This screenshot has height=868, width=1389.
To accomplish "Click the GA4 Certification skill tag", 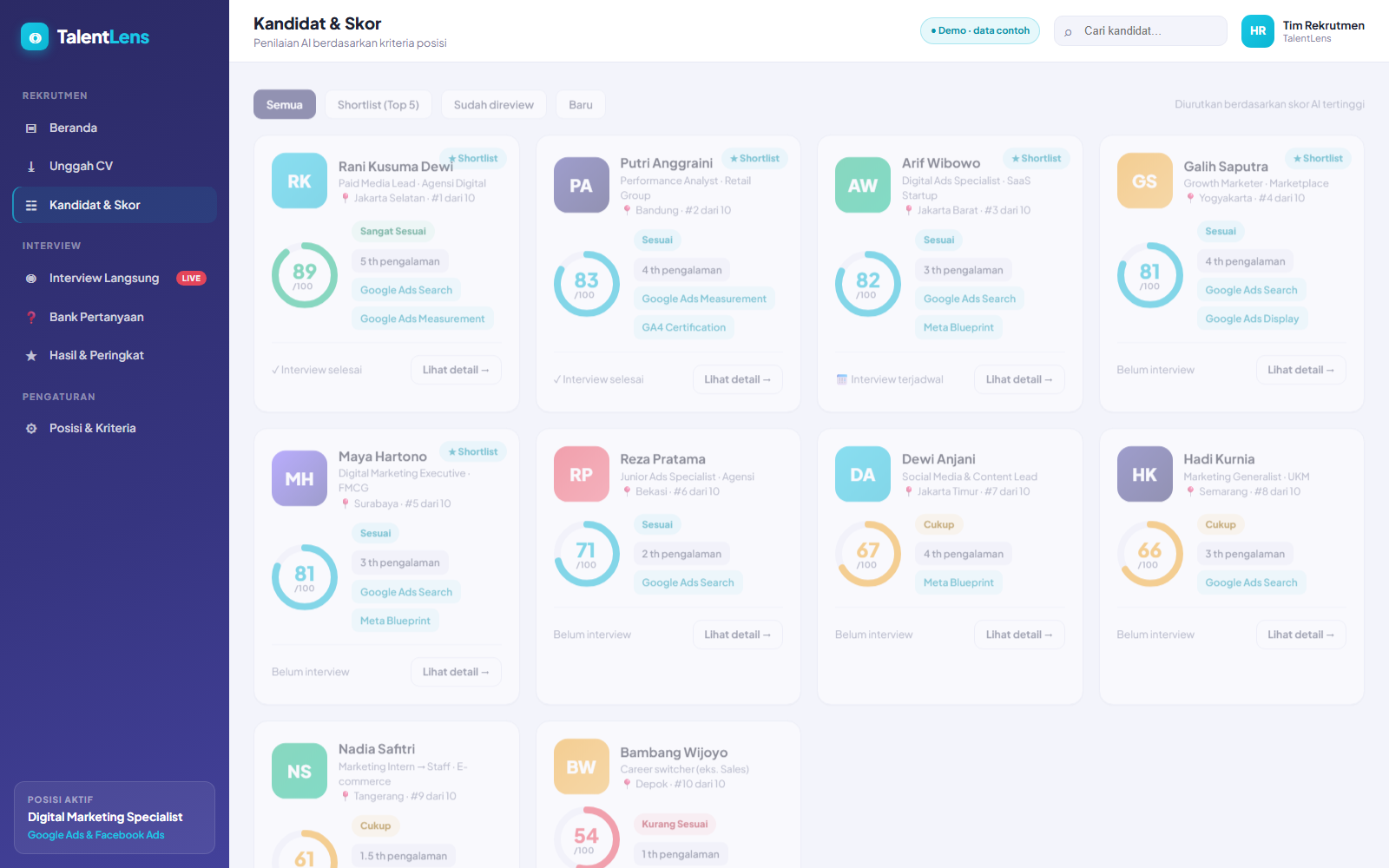I will [x=684, y=327].
